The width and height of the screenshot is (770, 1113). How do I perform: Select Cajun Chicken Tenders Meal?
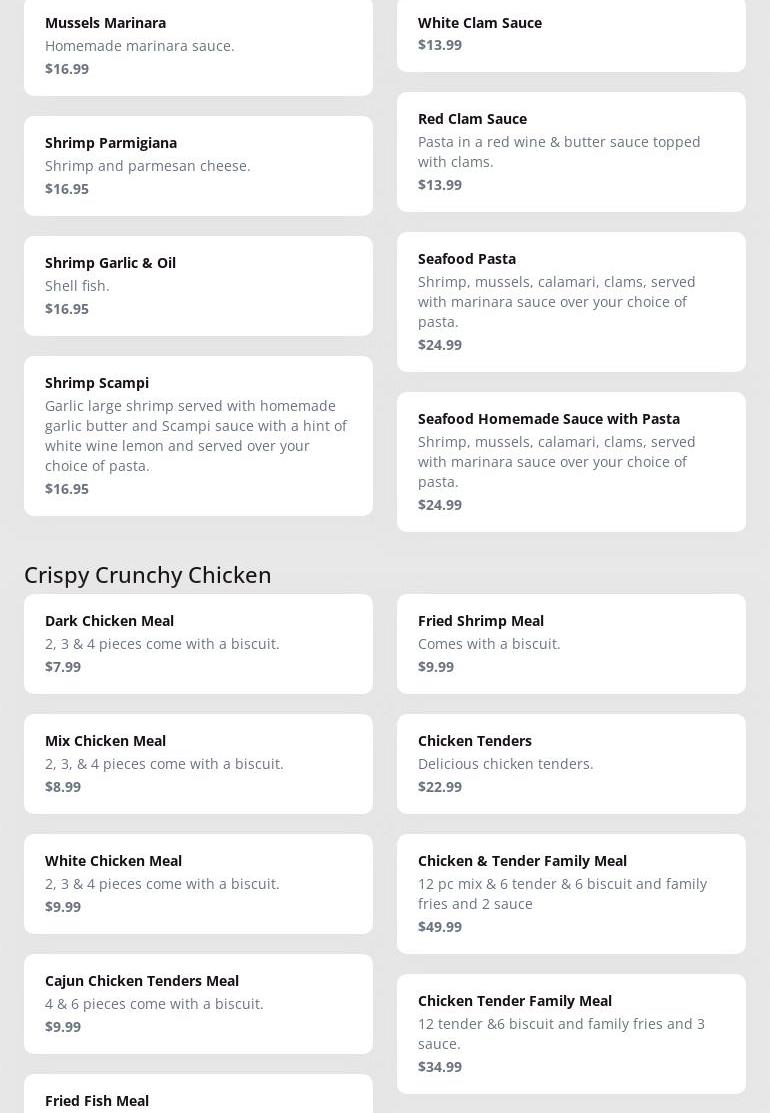click(198, 1003)
